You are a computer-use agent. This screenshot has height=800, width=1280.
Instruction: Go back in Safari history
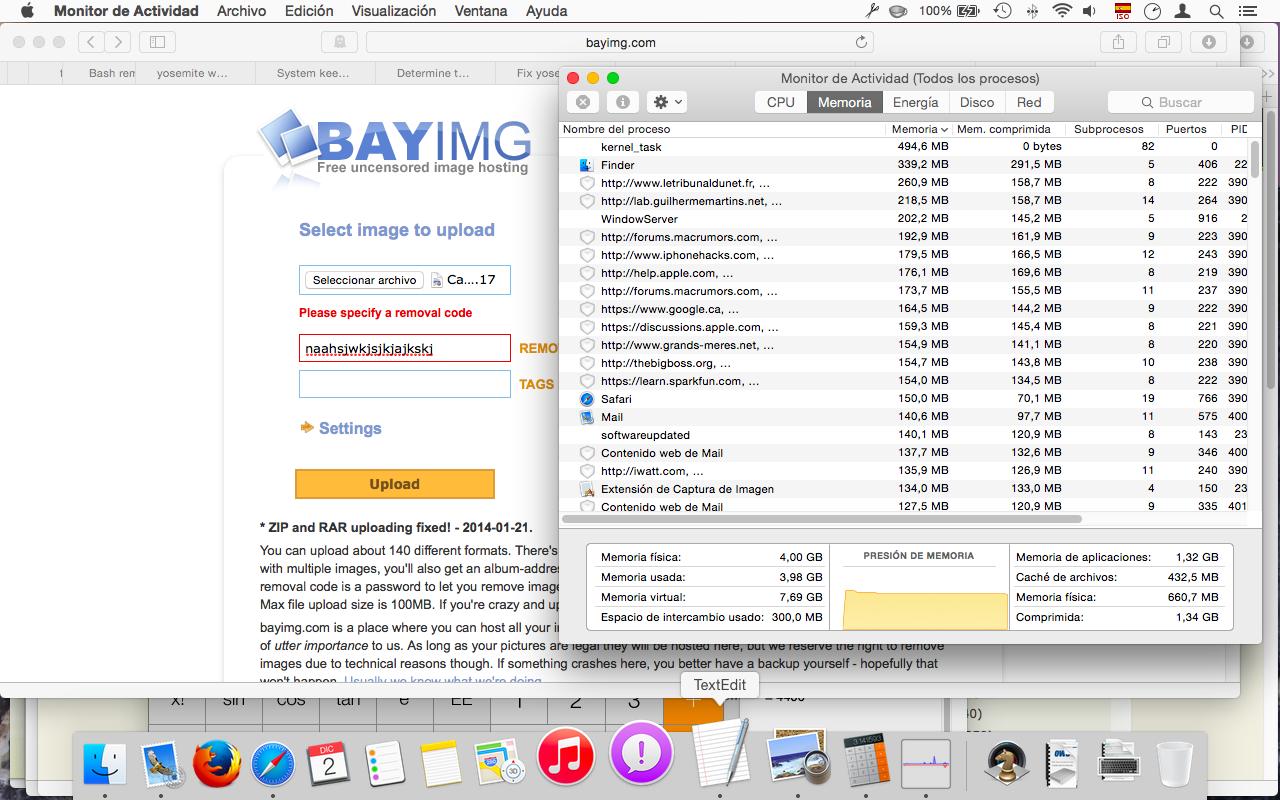[x=92, y=42]
